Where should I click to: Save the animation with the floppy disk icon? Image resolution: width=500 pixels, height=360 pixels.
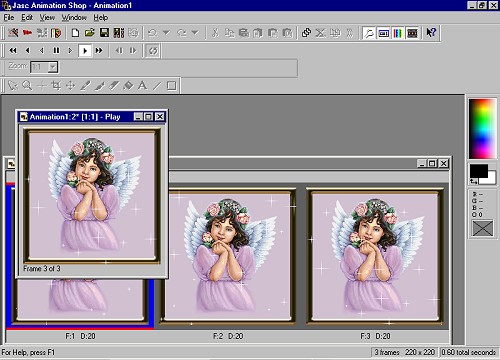(x=104, y=33)
